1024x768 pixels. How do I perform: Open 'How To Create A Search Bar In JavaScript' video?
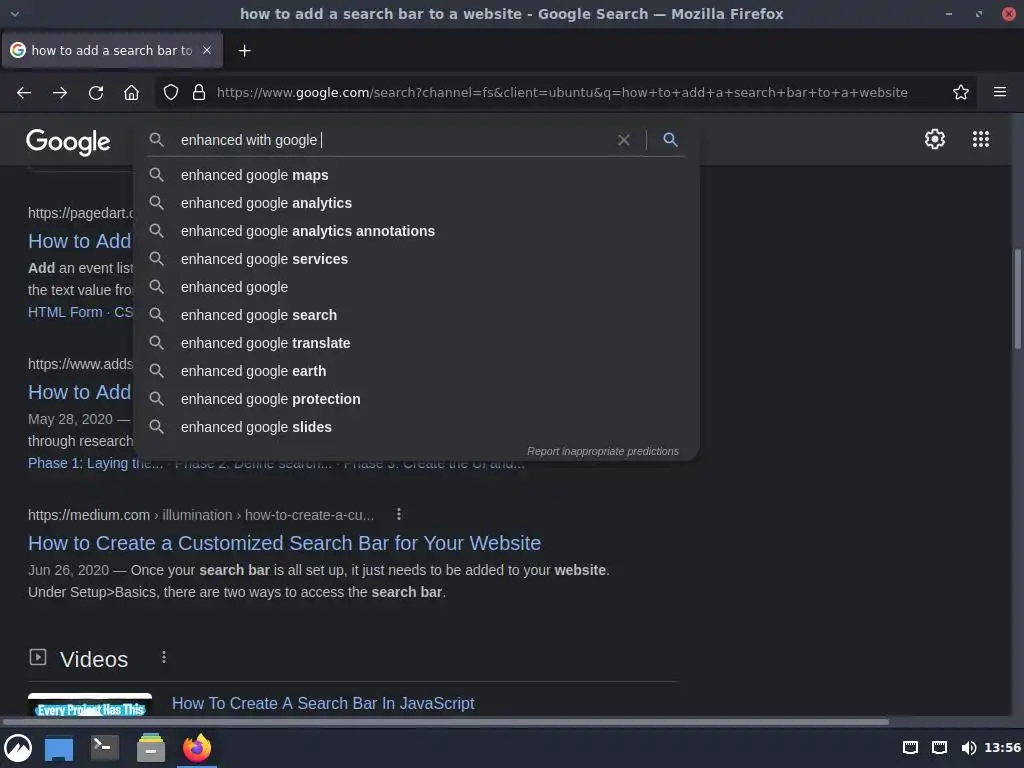coord(323,703)
